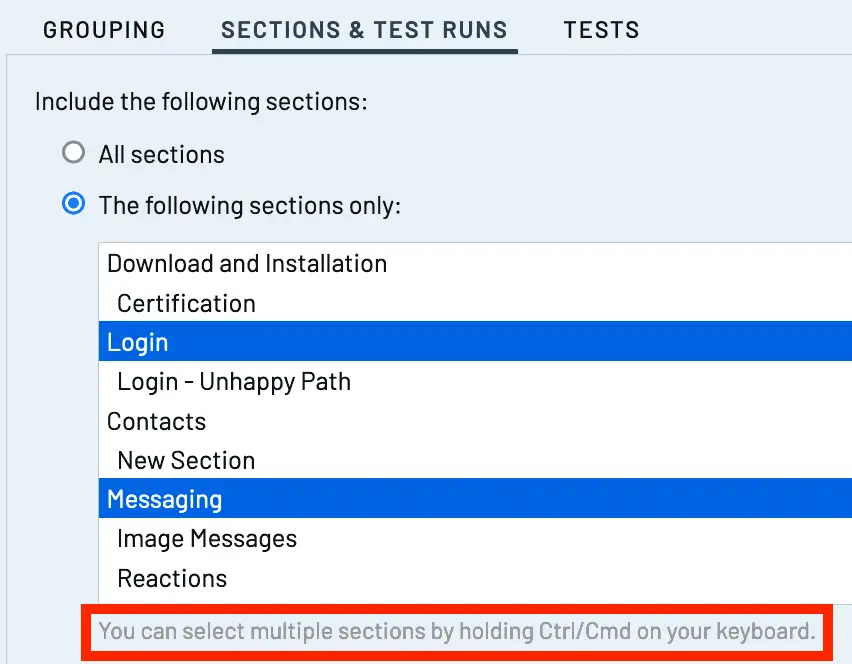Click 'The following sections only:' label text
This screenshot has width=852, height=664.
(250, 206)
